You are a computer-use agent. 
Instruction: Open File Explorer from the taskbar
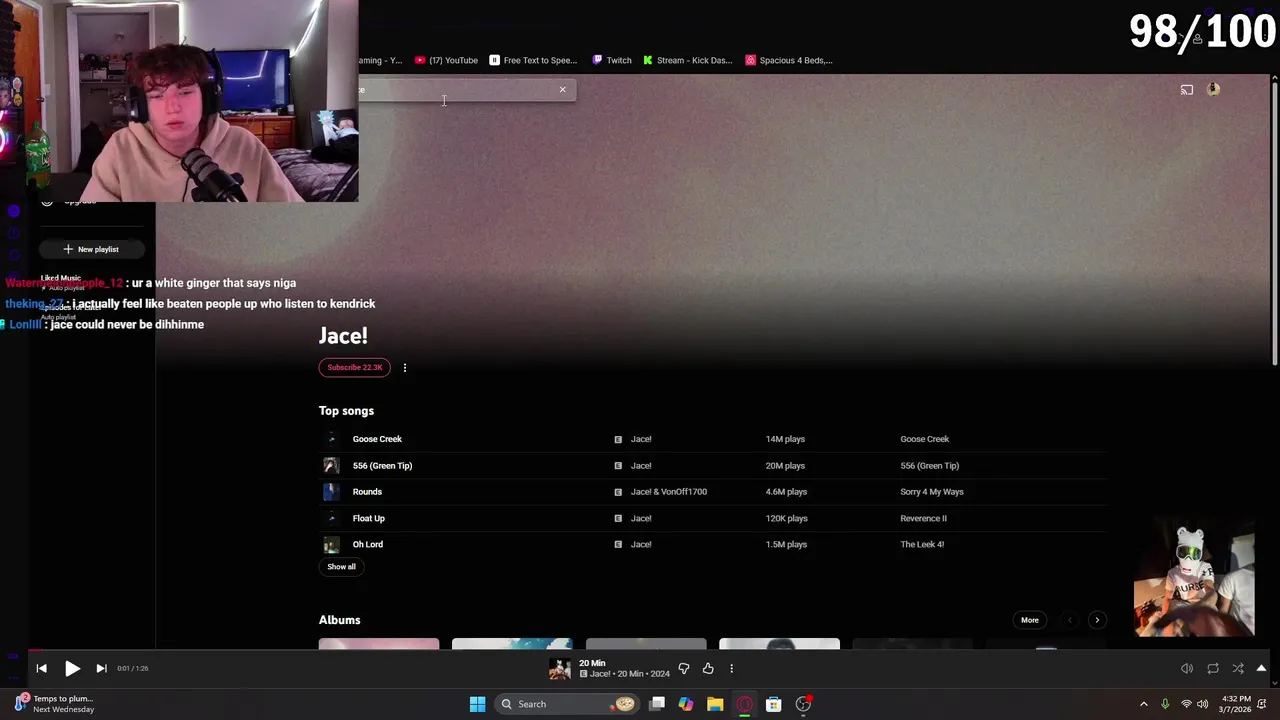715,704
